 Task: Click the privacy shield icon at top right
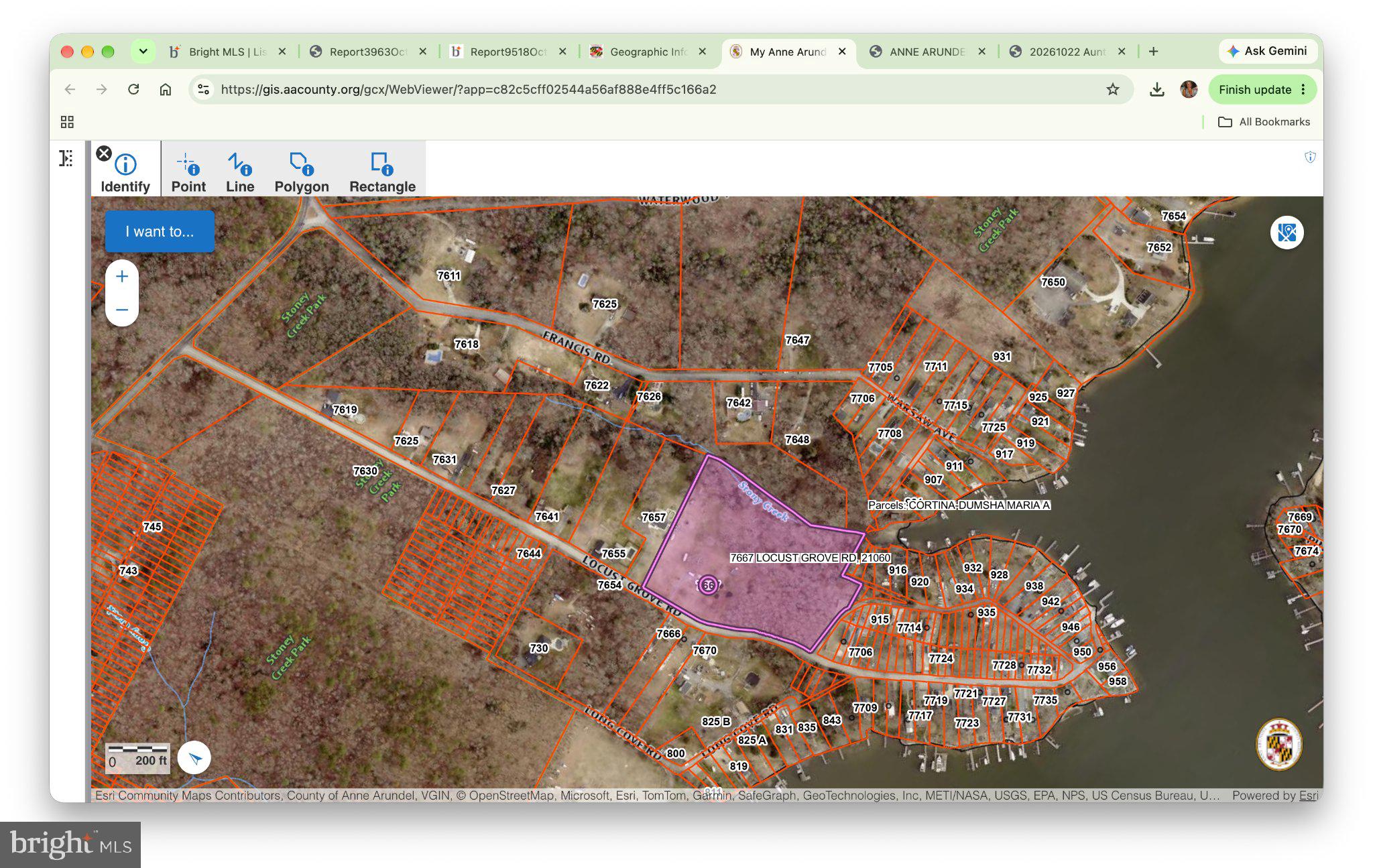click(1310, 158)
